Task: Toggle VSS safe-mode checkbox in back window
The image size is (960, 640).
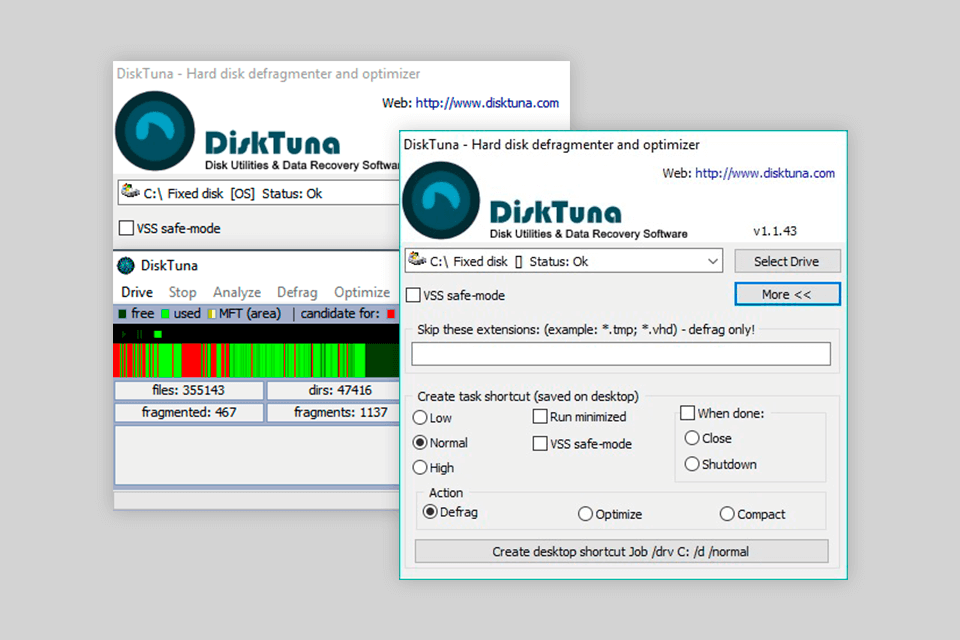Action: pyautogui.click(x=126, y=228)
